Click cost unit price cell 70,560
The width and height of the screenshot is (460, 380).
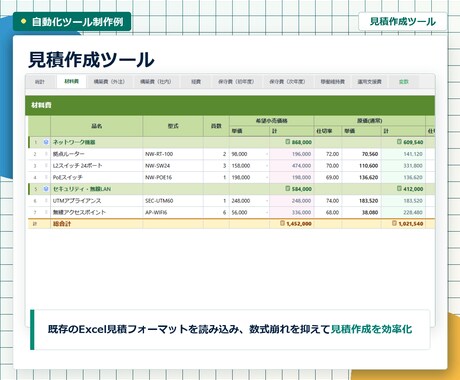361,154
